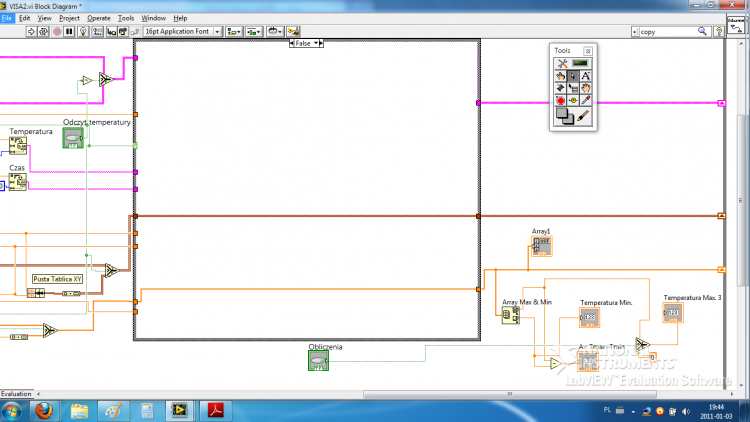Open Firefox from taskbar

(44, 411)
